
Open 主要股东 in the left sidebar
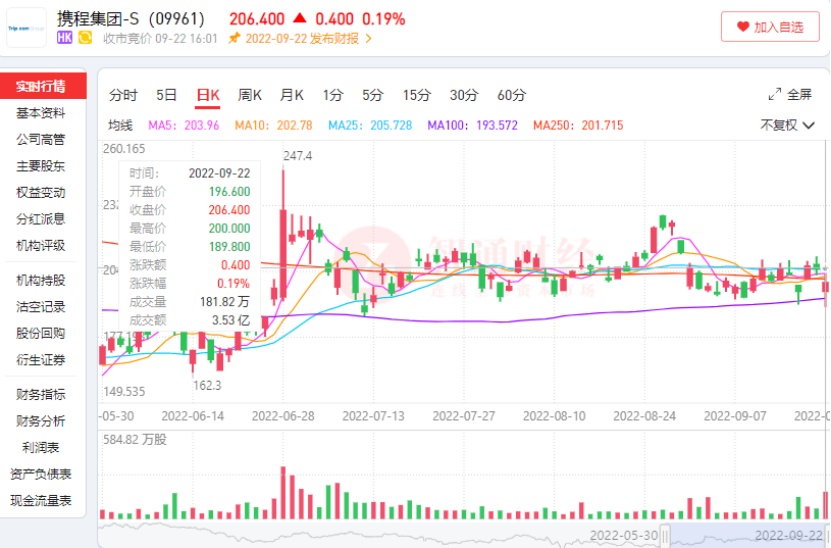[x=41, y=166]
